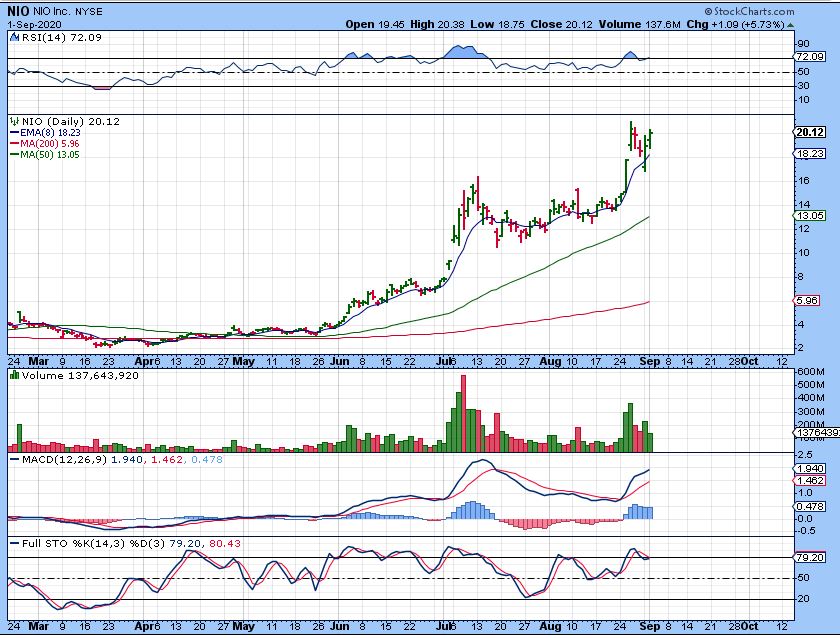Click the 72.09 RSI value tag
This screenshot has height=638, width=840.
807,58
